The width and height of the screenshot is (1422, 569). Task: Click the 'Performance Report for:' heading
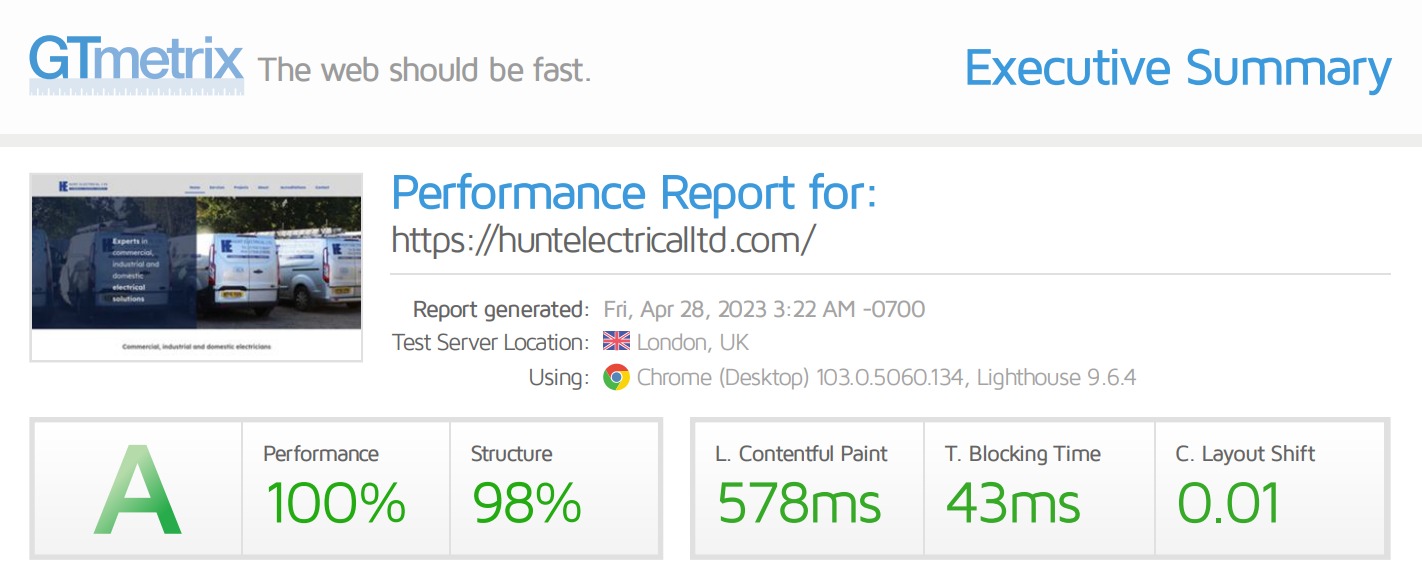[x=633, y=192]
